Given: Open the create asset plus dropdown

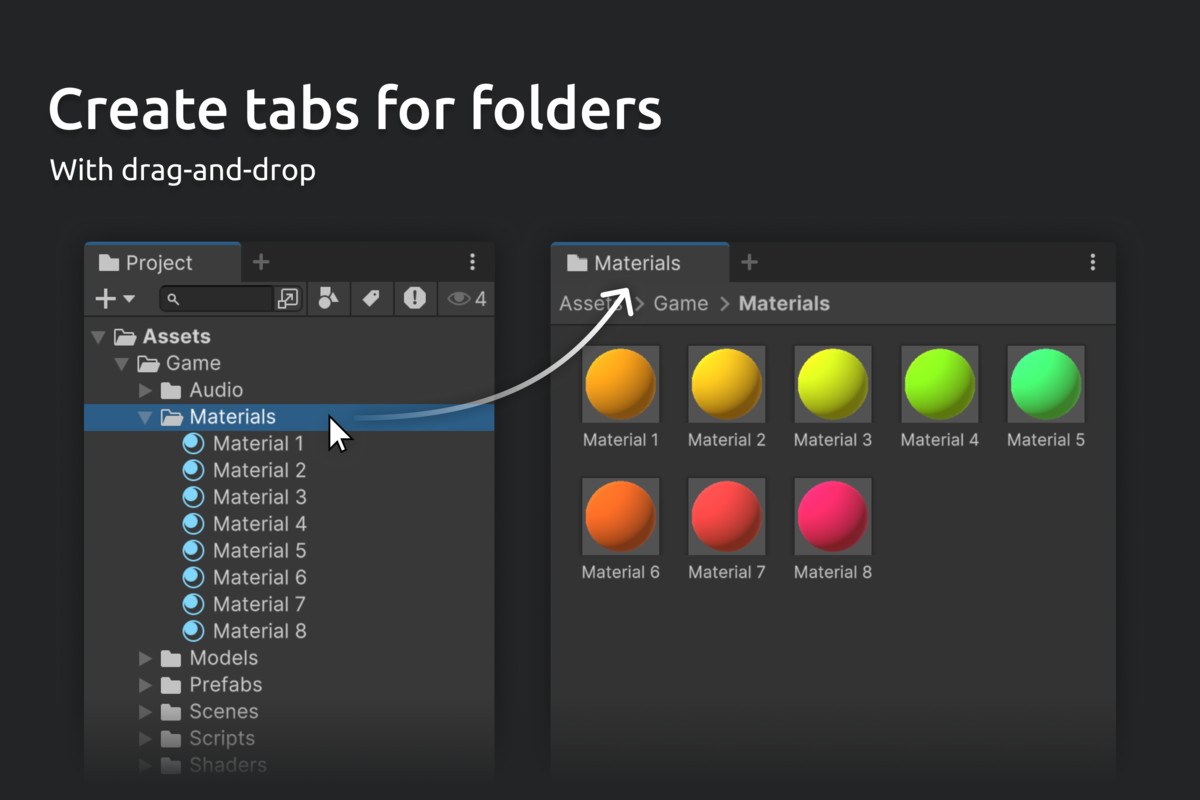Looking at the screenshot, I should tap(115, 298).
